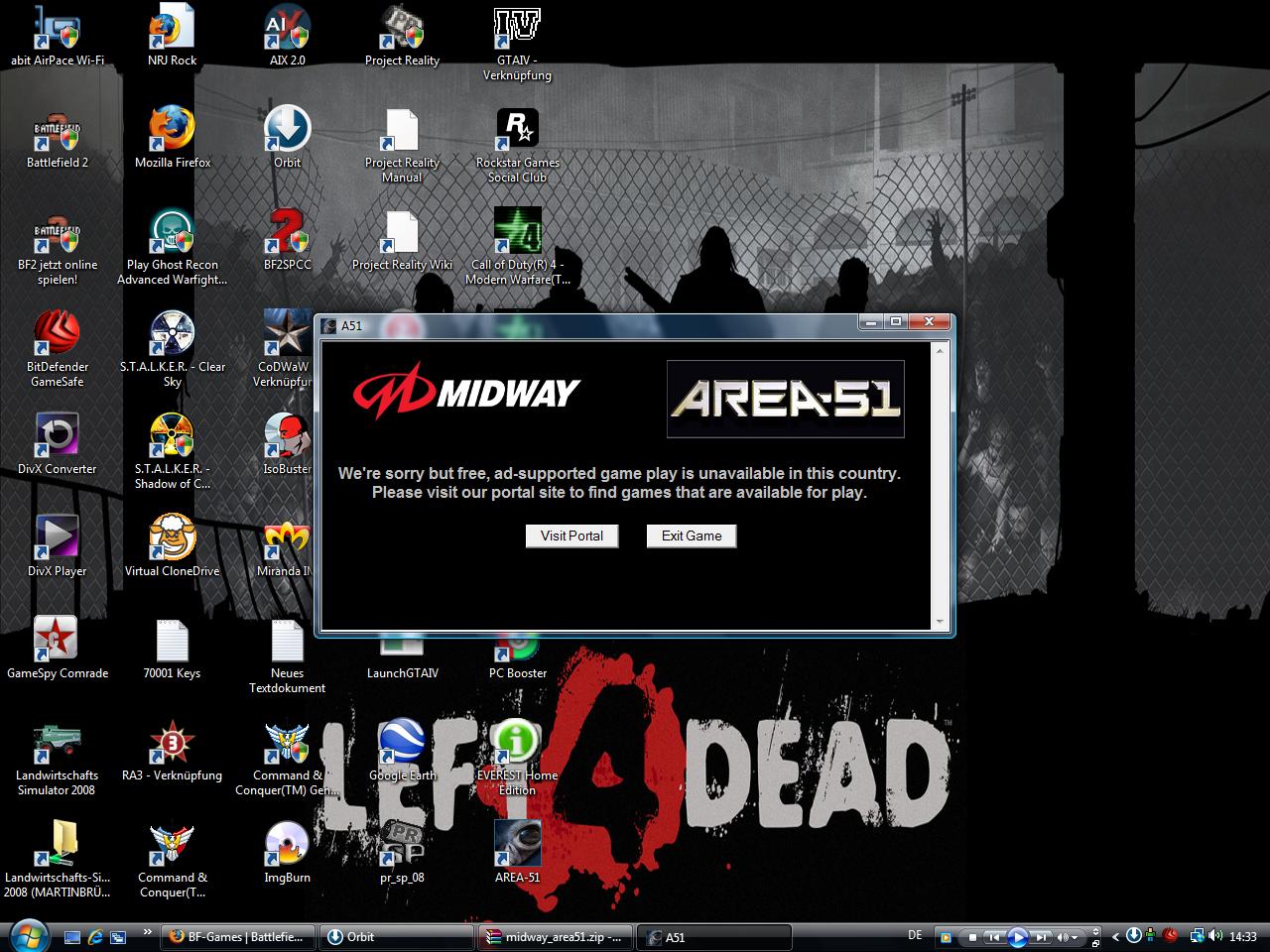Stop playback in taskbar media player
Screen dimensions: 1270x952
pyautogui.click(x=972, y=937)
